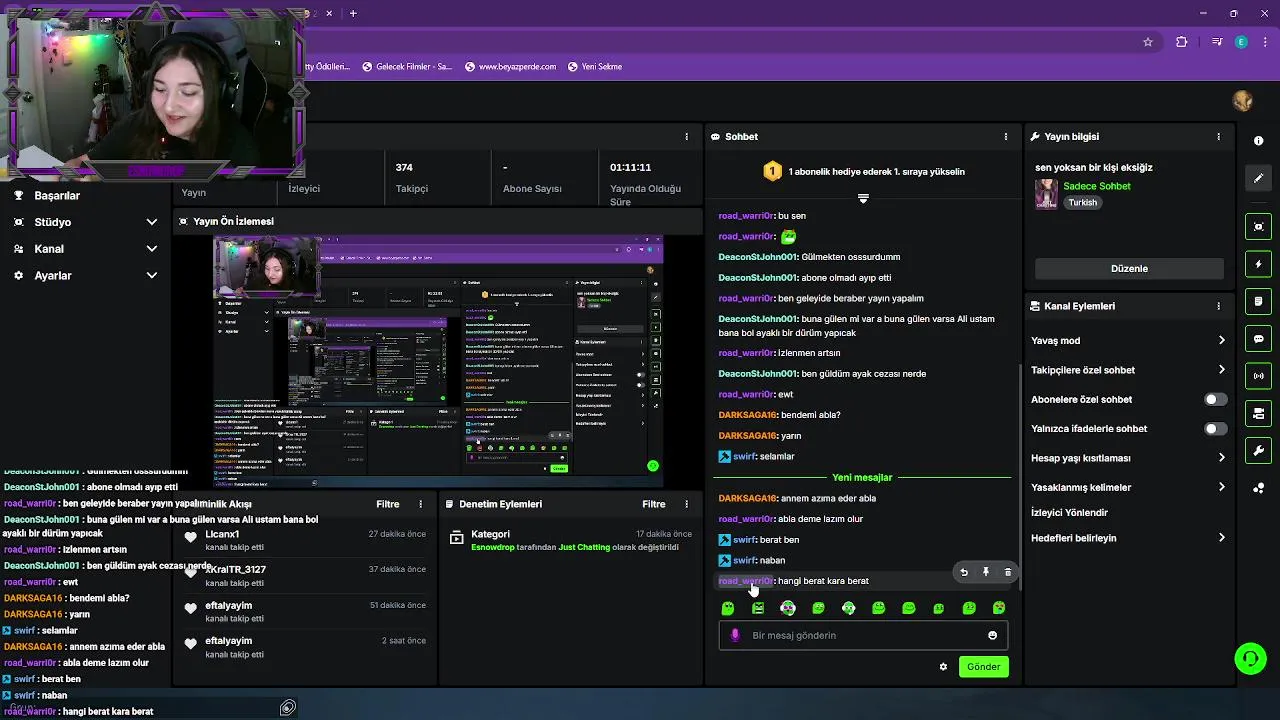Toggle the wrench stream info widget icon
Viewport: 1280px width, 720px height.
1259,450
